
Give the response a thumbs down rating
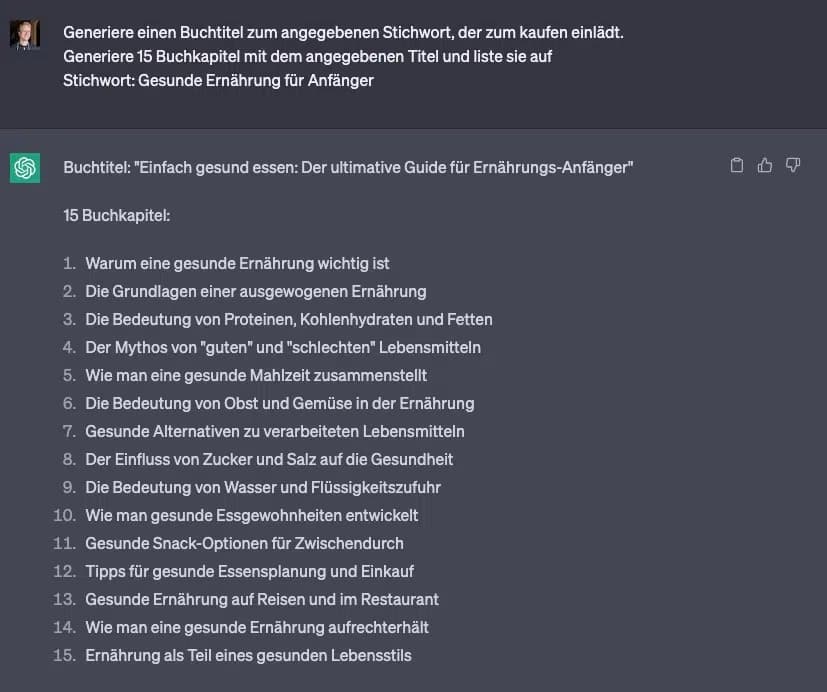pyautogui.click(x=793, y=165)
